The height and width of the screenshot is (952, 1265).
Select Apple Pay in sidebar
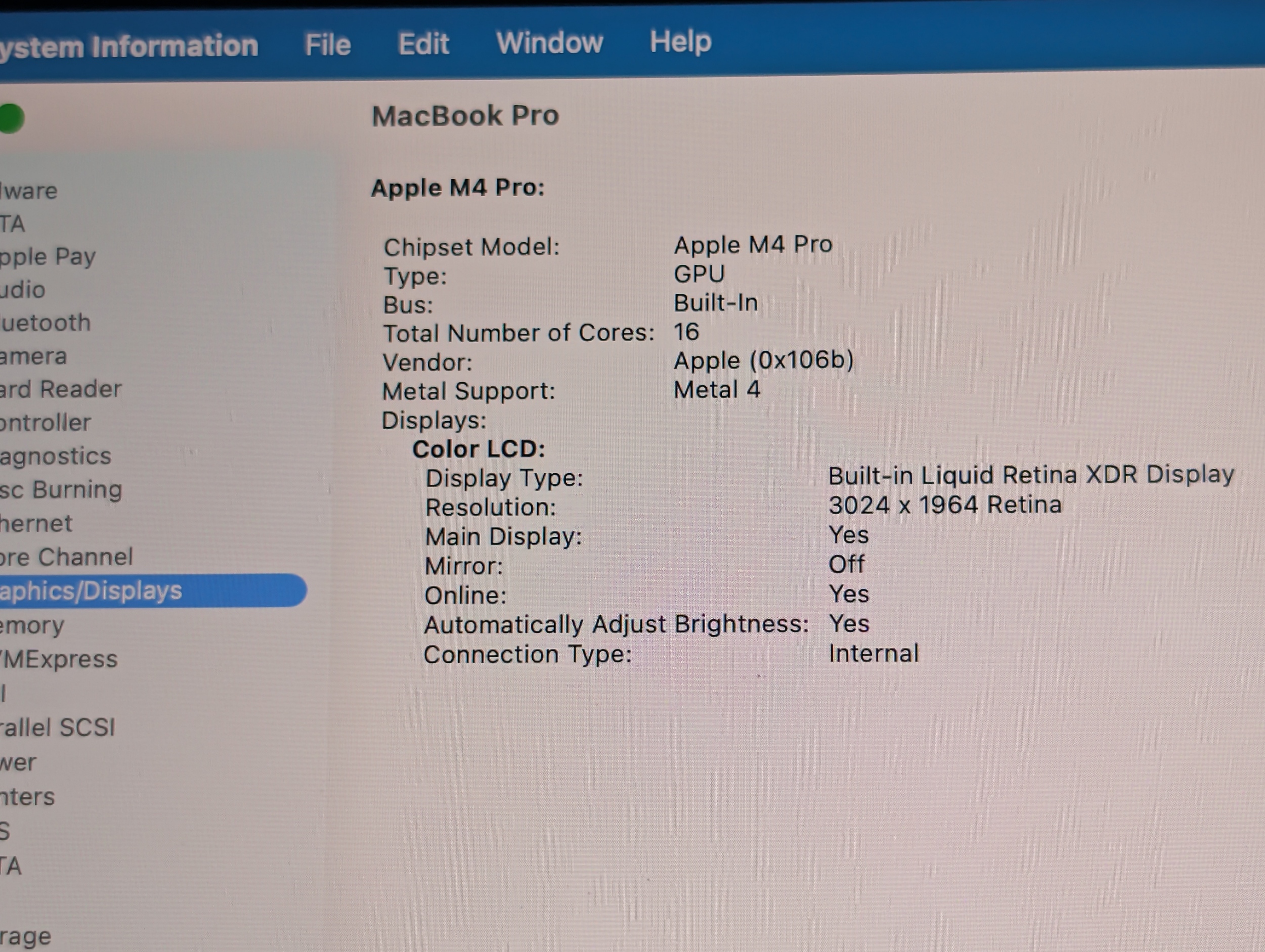pos(48,257)
